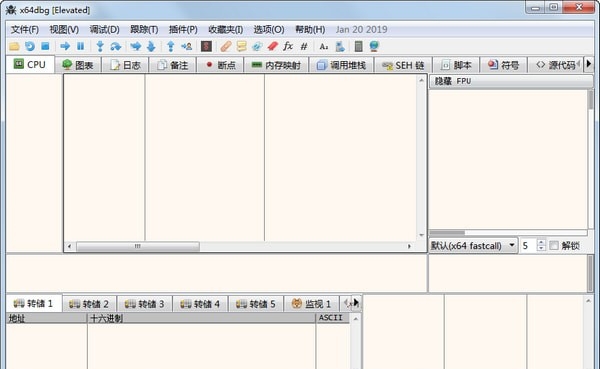The image size is (600, 369).
Task: Switch to the 日志 log tab
Action: 125,65
